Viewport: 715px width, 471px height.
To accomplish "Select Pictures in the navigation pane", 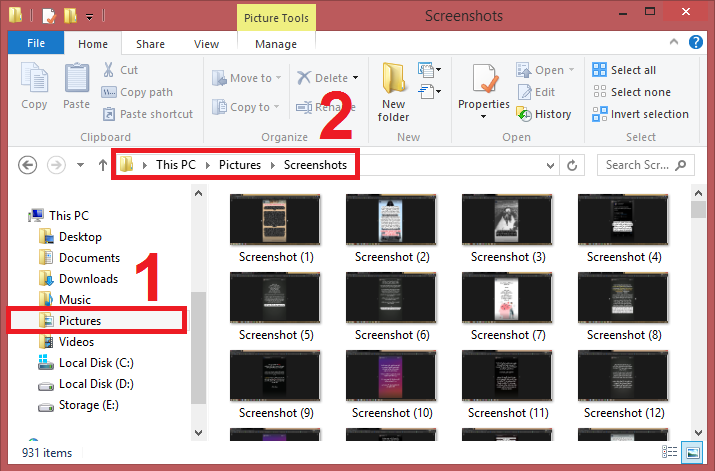I will [x=80, y=321].
